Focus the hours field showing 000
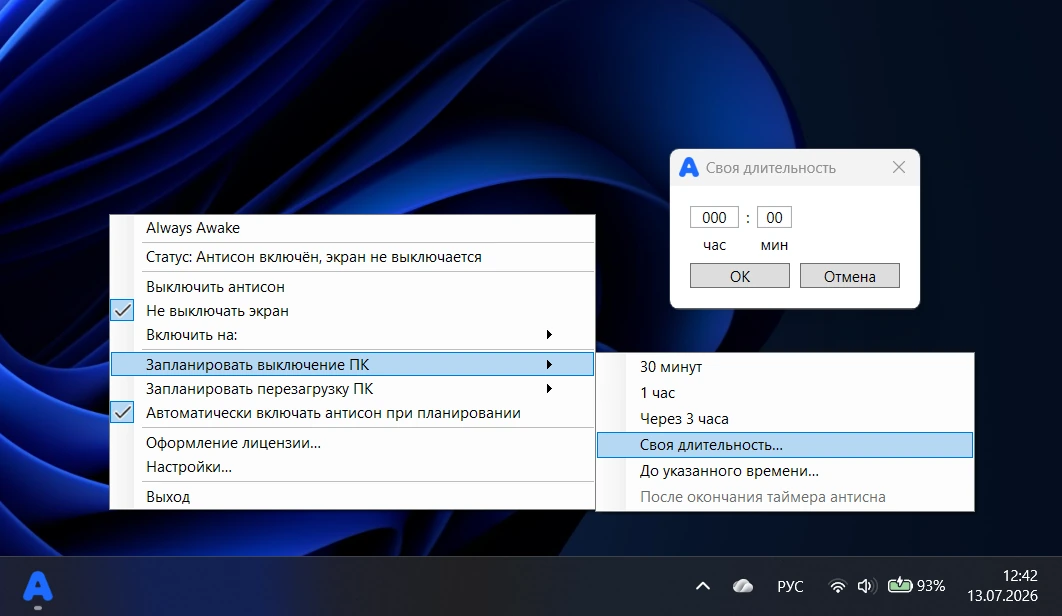This screenshot has width=1062, height=616. 714,218
